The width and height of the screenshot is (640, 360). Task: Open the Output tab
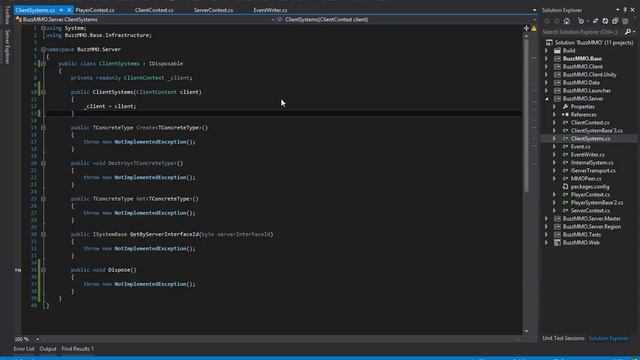(48, 349)
